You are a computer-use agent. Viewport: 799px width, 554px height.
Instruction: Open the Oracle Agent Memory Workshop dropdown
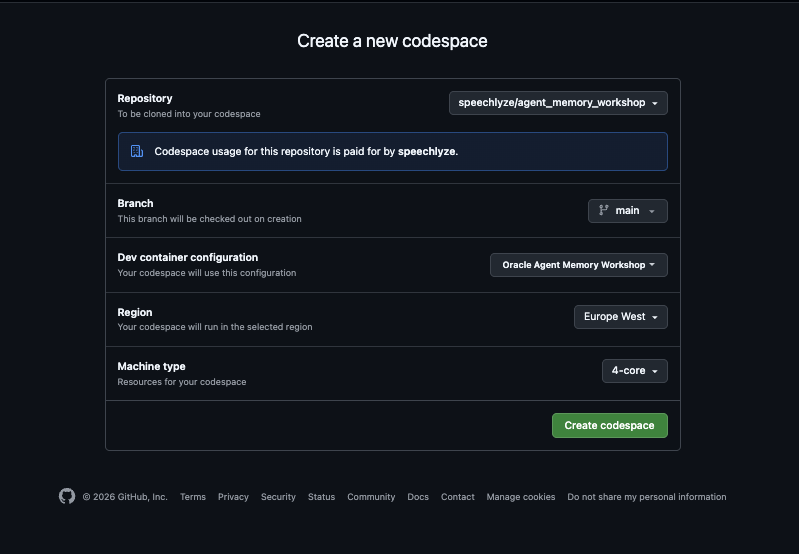(x=578, y=265)
